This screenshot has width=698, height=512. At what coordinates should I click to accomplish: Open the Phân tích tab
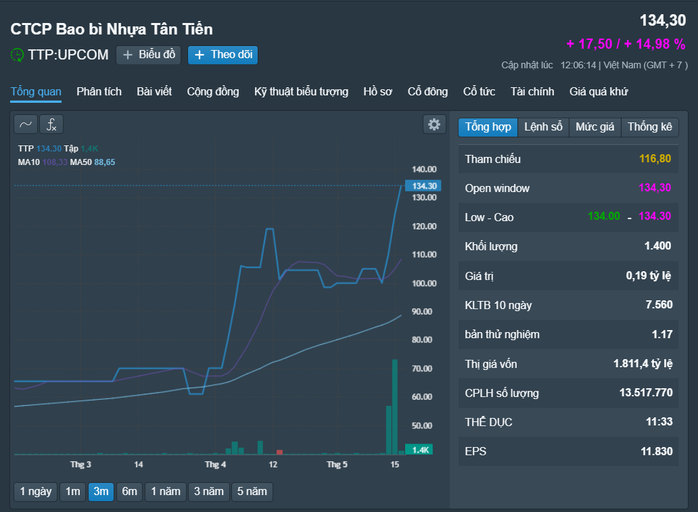tap(99, 92)
